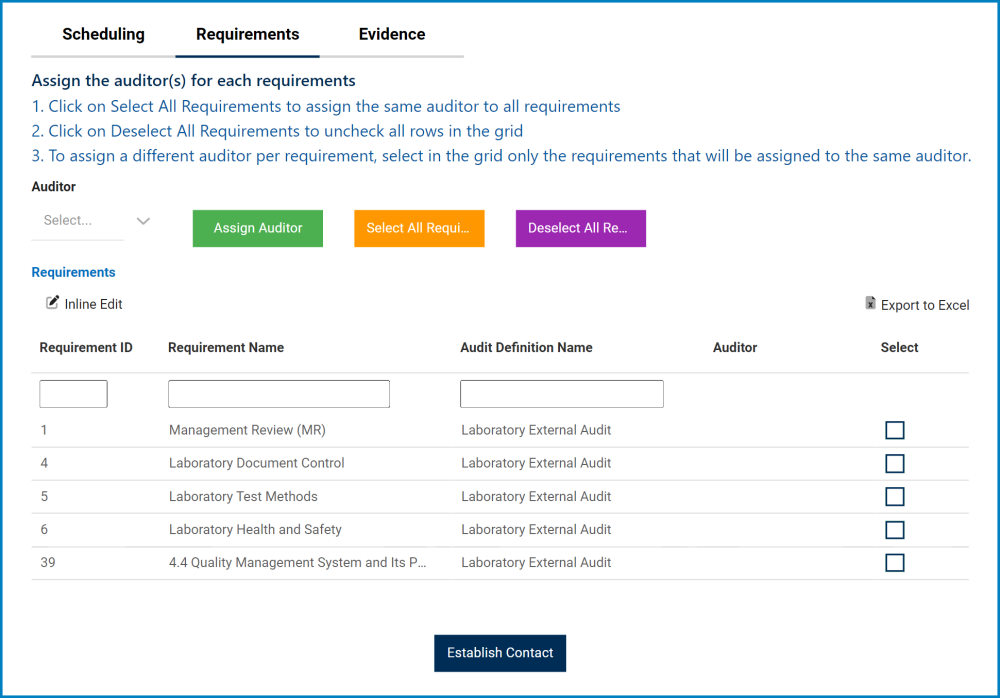Click the Requirements section link

point(73,272)
